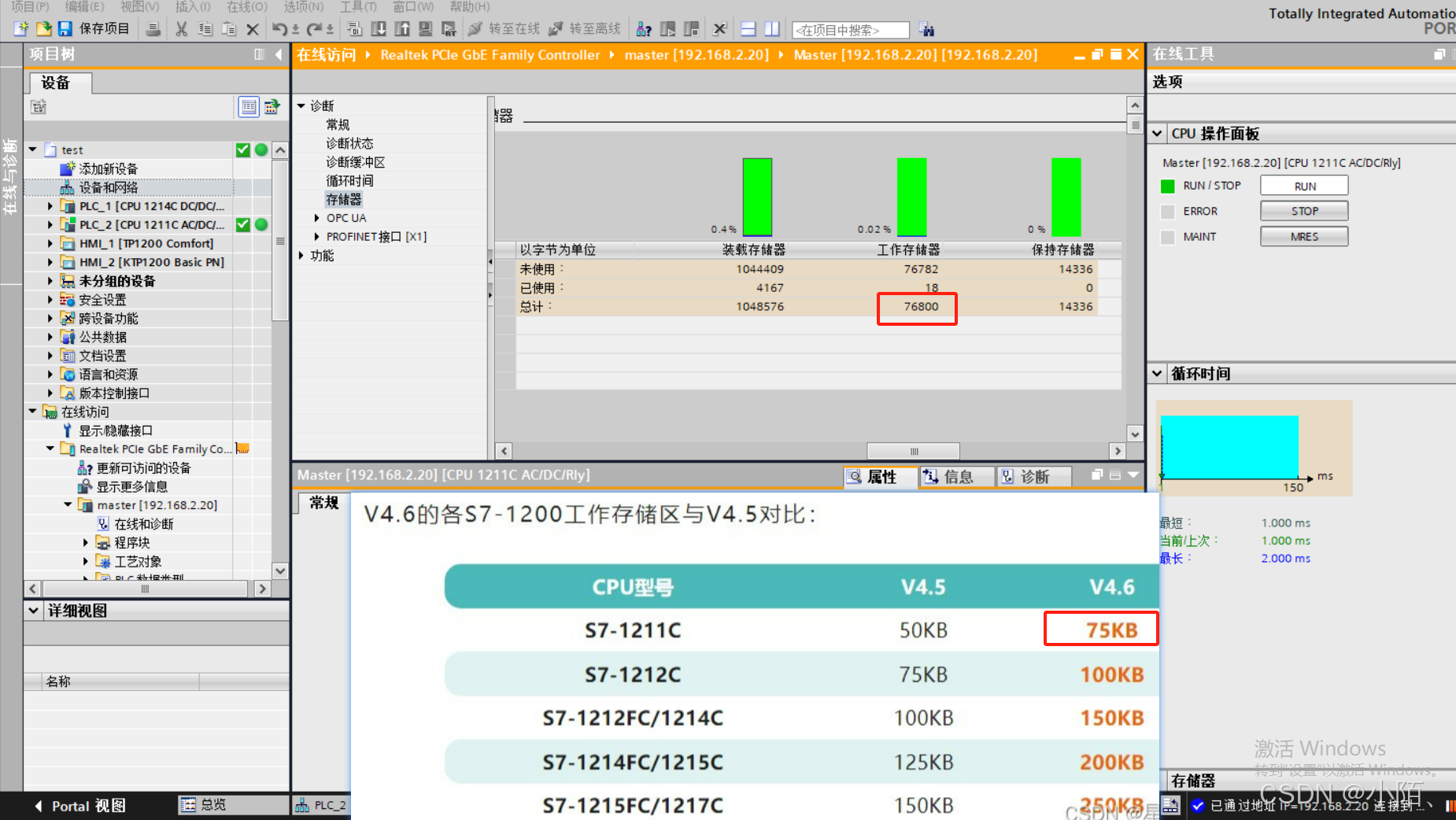The height and width of the screenshot is (820, 1456).
Task: Switch to the 诊断 inspector tab
Action: point(1033,476)
